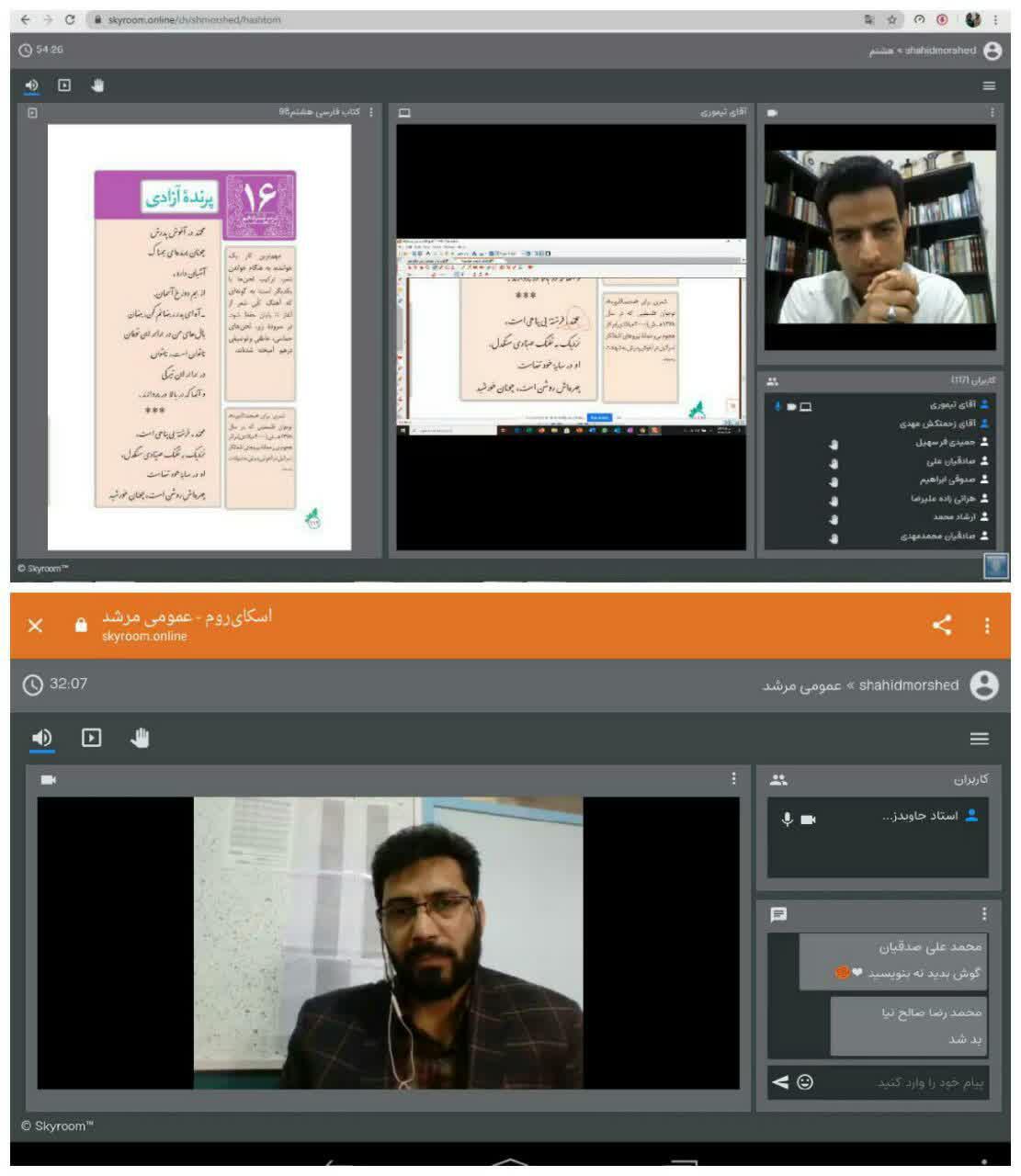Click the raise hand icon in the upper toolbar
Viewport: 1021px width, 1176px height.
98,85
